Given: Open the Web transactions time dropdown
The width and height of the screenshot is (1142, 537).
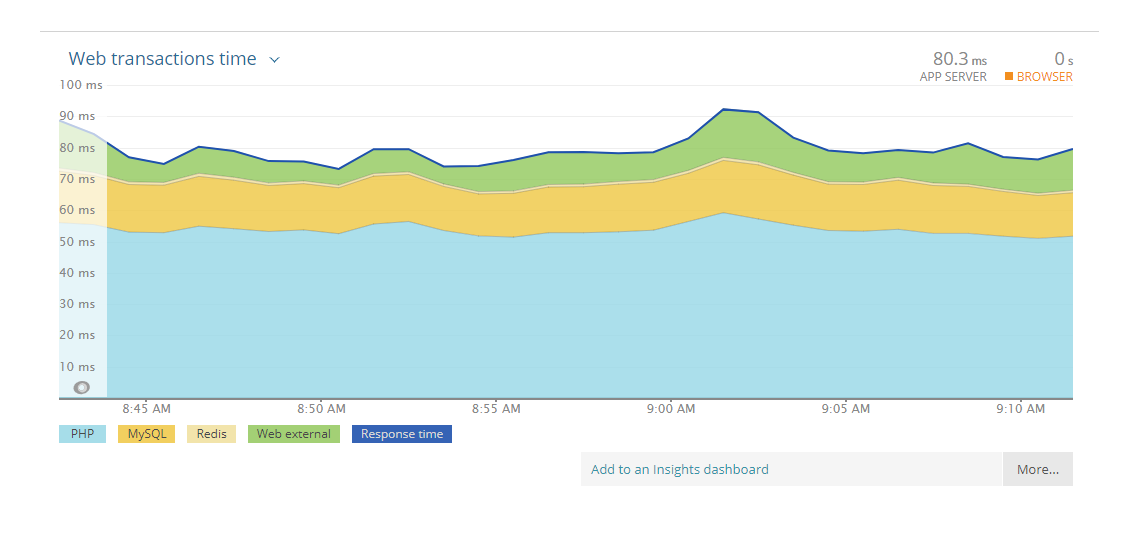Looking at the screenshot, I should pos(163,59).
